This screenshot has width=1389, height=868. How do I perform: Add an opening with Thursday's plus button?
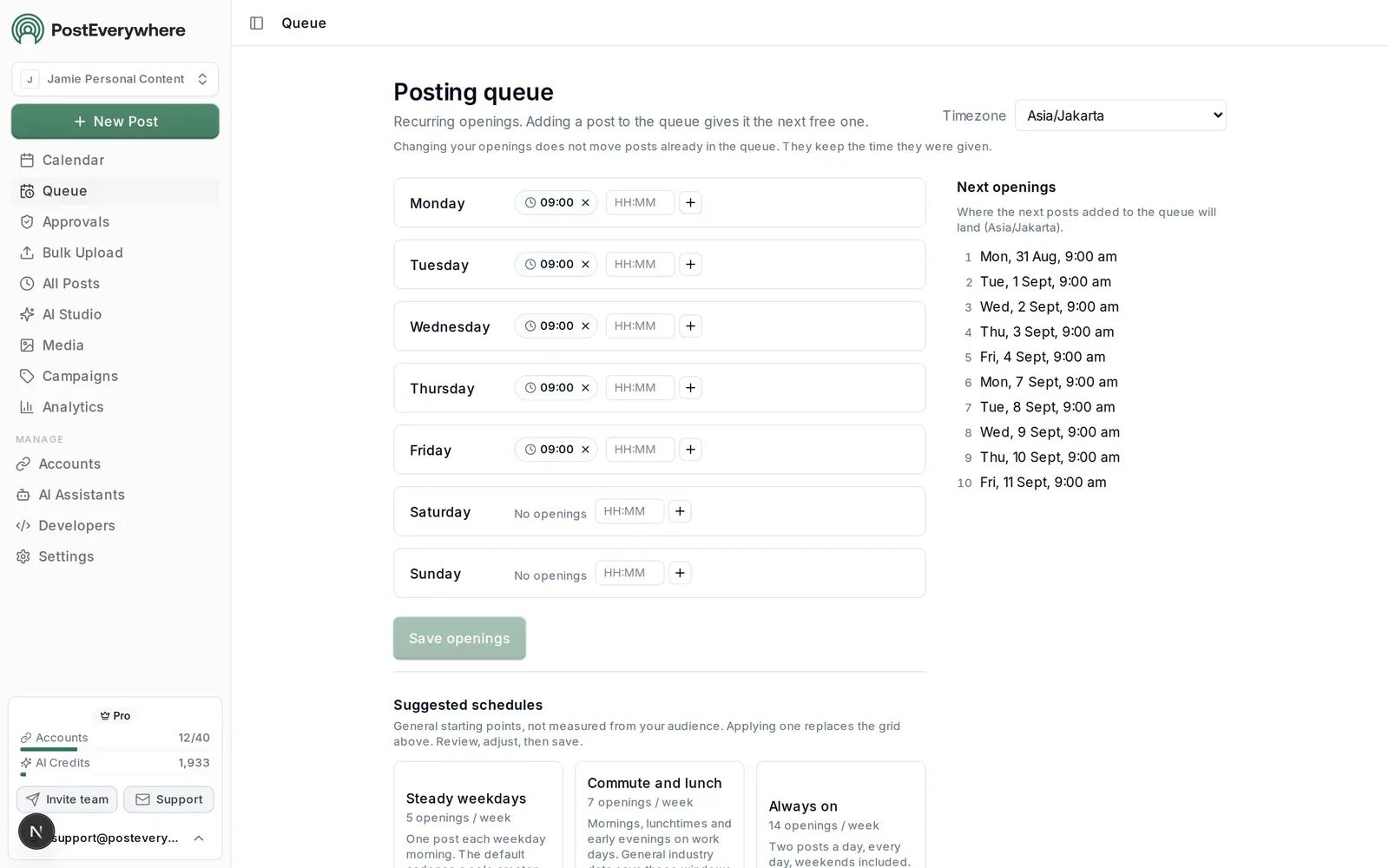pos(690,387)
